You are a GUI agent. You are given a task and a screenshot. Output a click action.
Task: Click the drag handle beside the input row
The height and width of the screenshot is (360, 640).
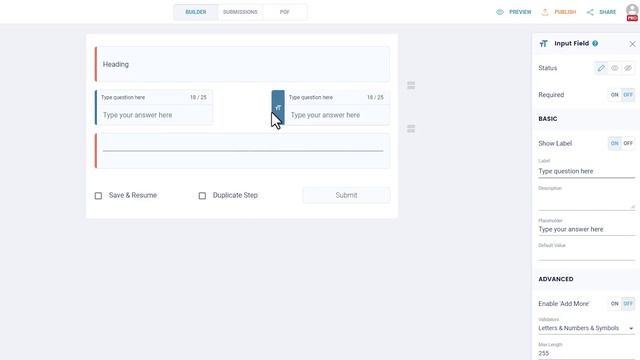coord(411,129)
